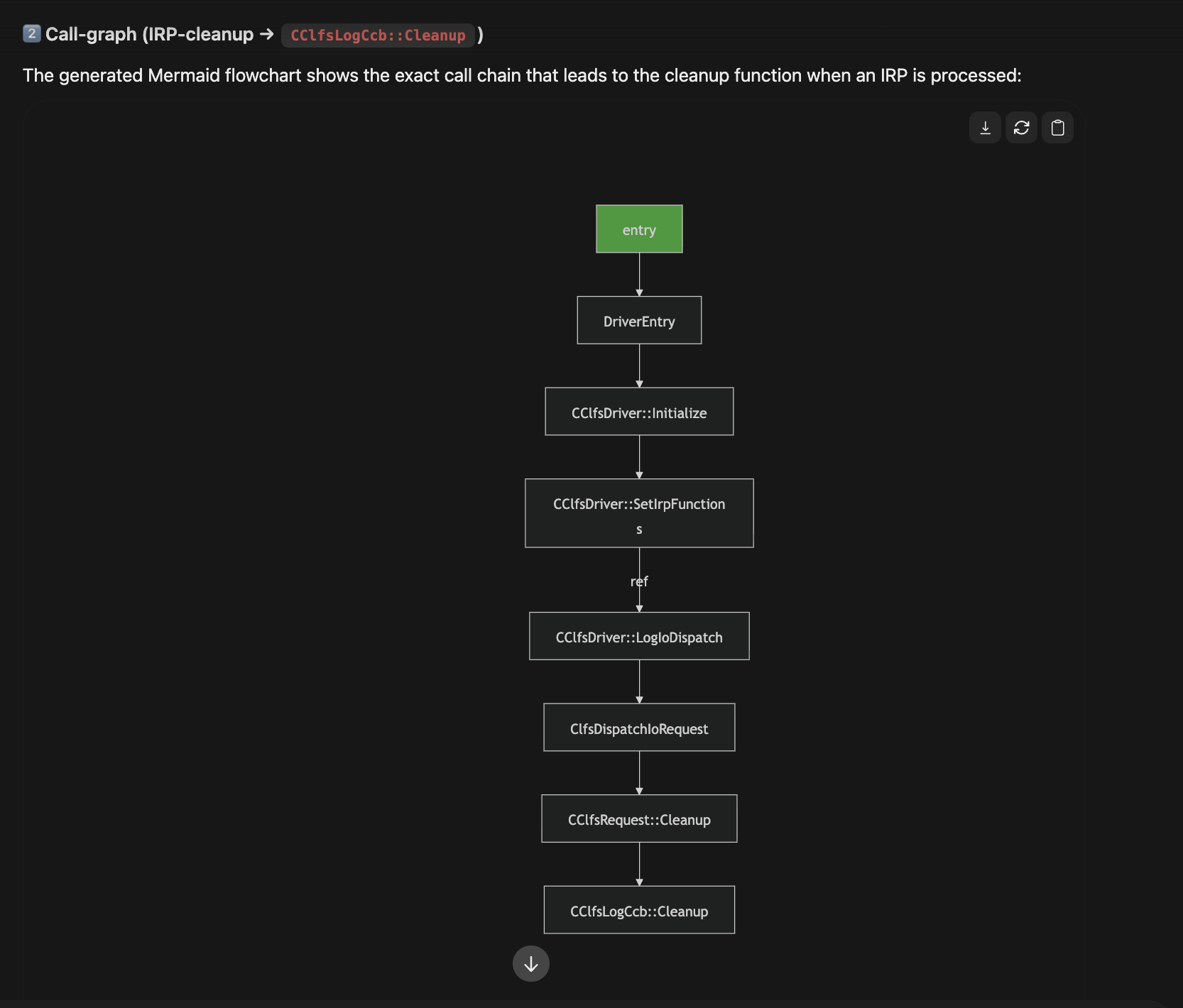
Task: Click the ClfsDispatchIoRequest node
Action: (x=639, y=728)
